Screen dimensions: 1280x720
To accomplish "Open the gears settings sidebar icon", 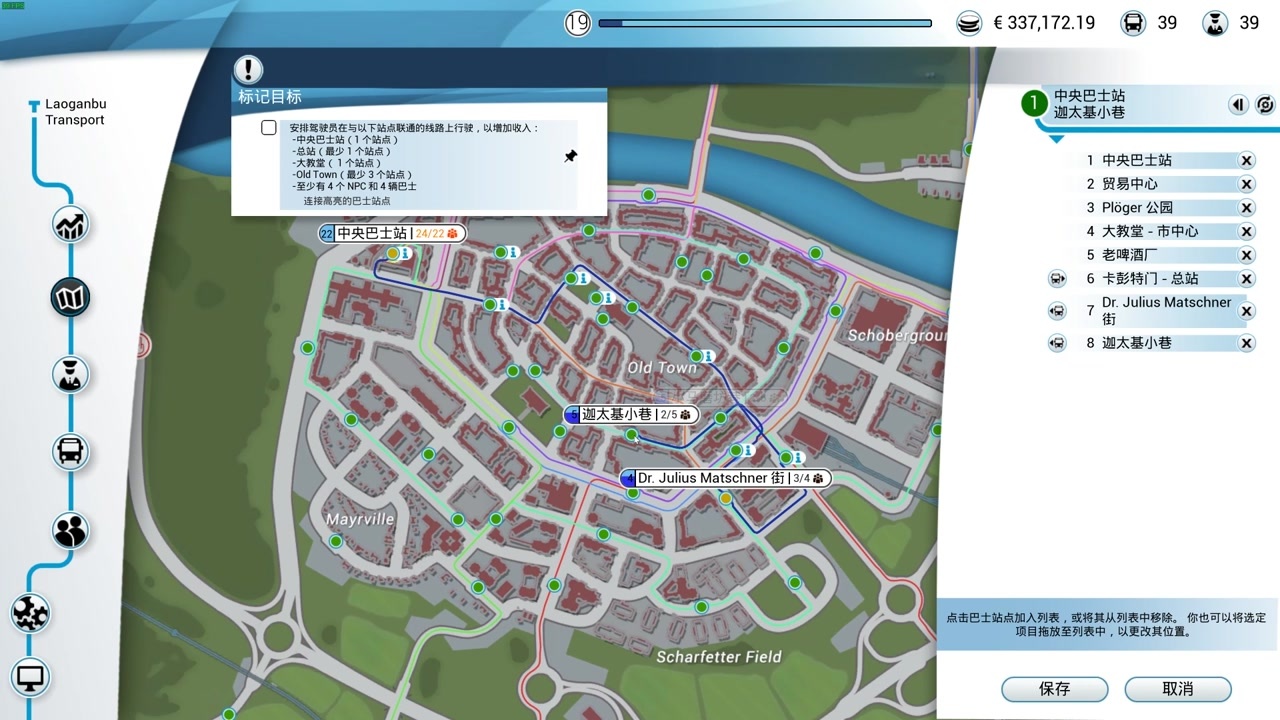I will pos(30,612).
